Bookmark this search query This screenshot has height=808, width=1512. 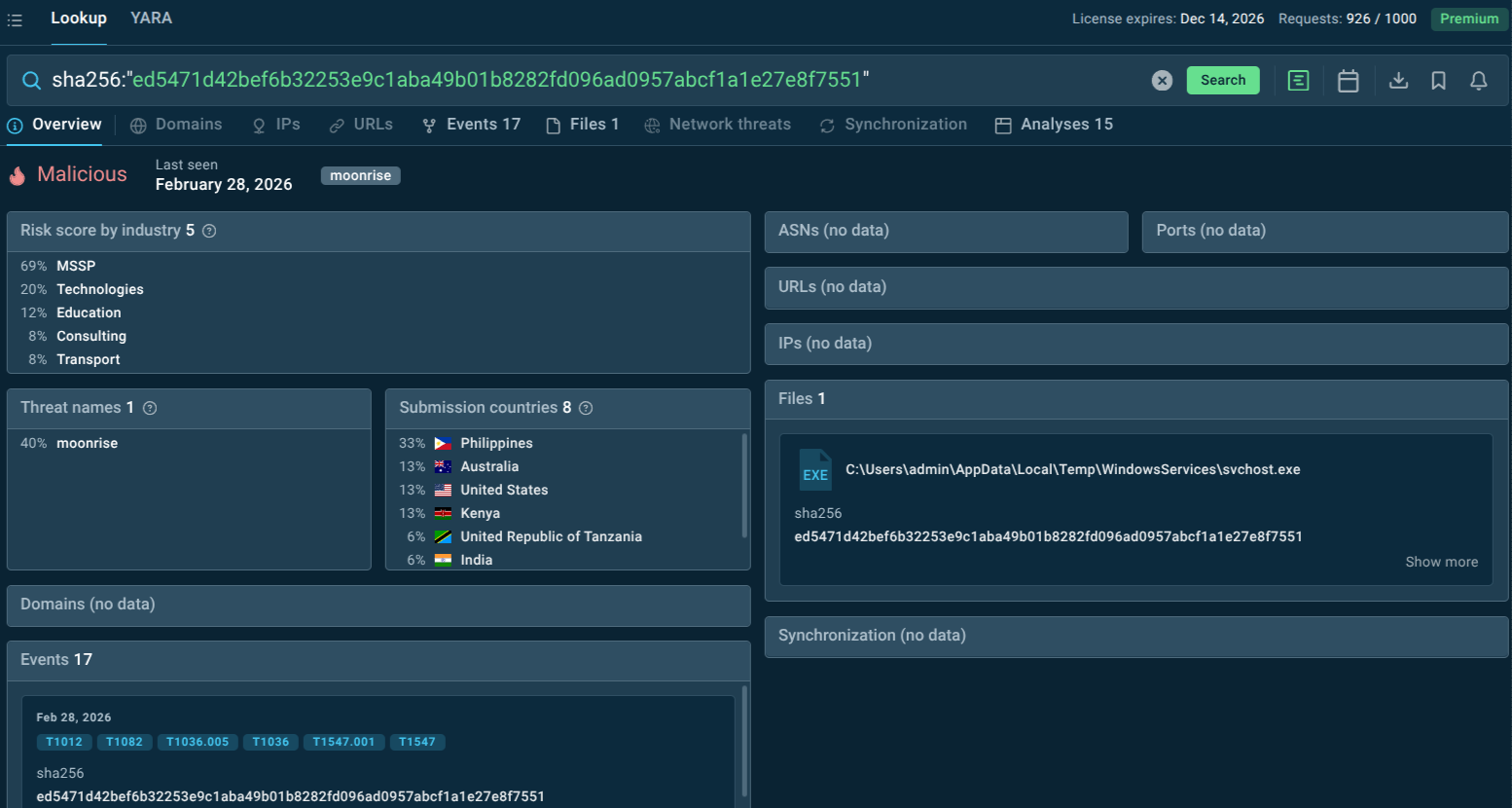1438,81
